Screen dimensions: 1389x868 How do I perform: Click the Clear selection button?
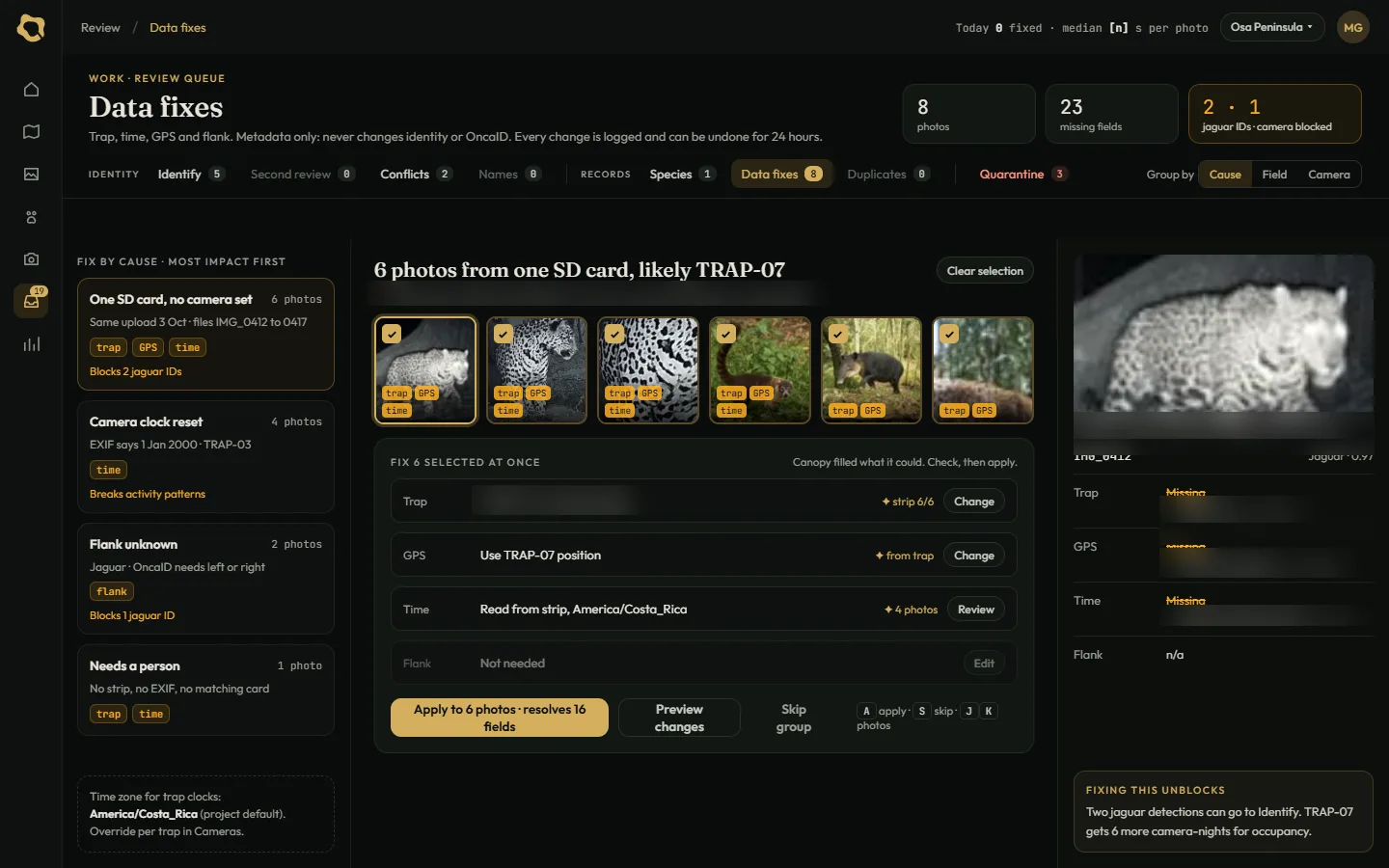[985, 271]
